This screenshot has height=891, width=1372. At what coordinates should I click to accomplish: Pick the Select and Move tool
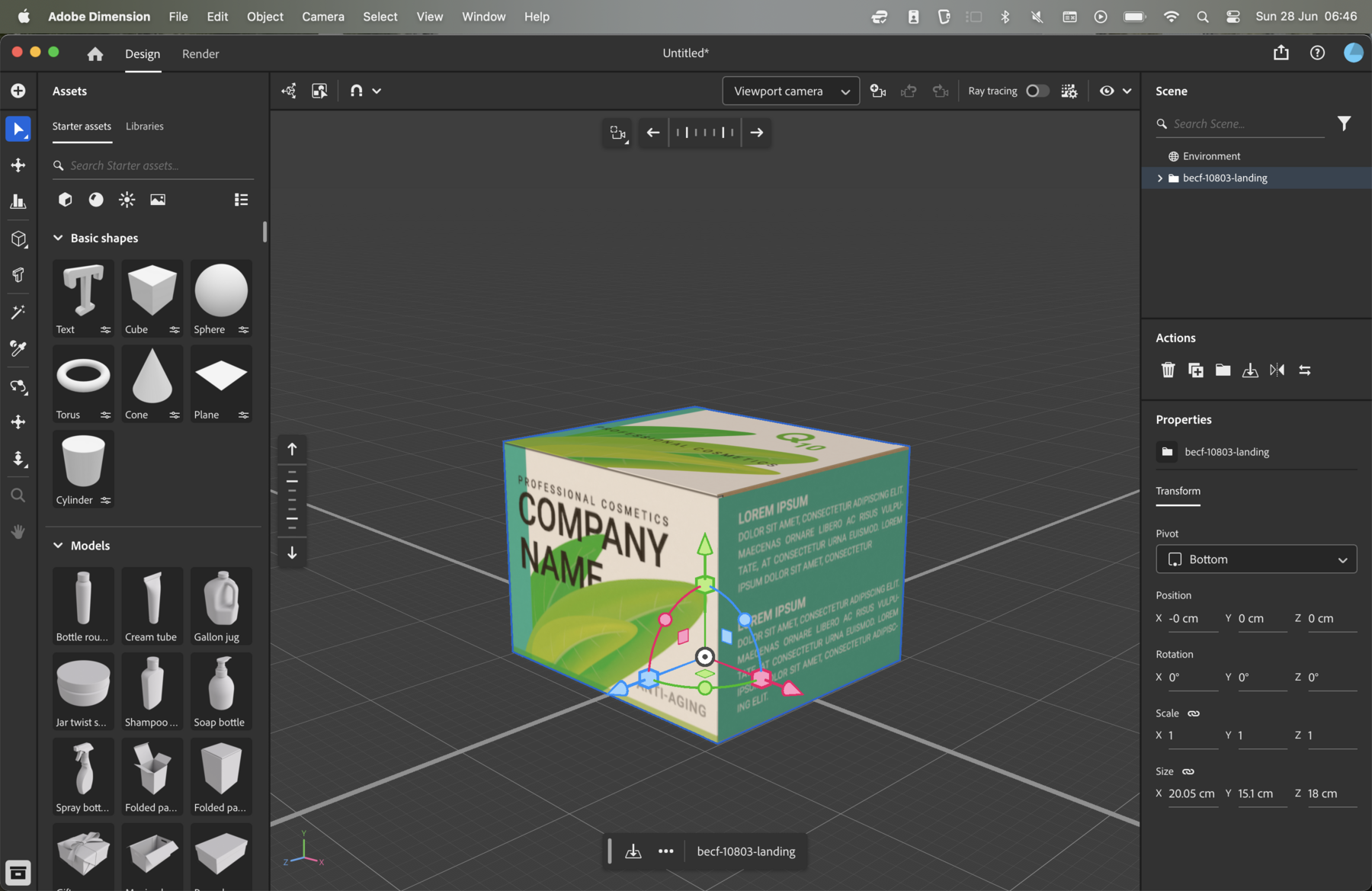tap(18, 165)
